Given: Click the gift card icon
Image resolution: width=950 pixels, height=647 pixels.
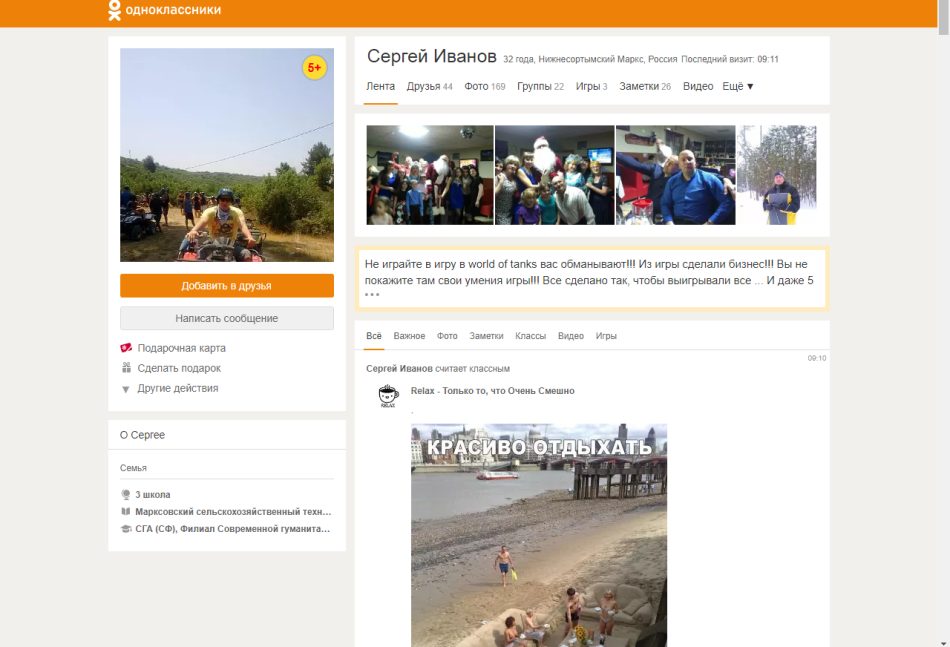Looking at the screenshot, I should (x=126, y=348).
